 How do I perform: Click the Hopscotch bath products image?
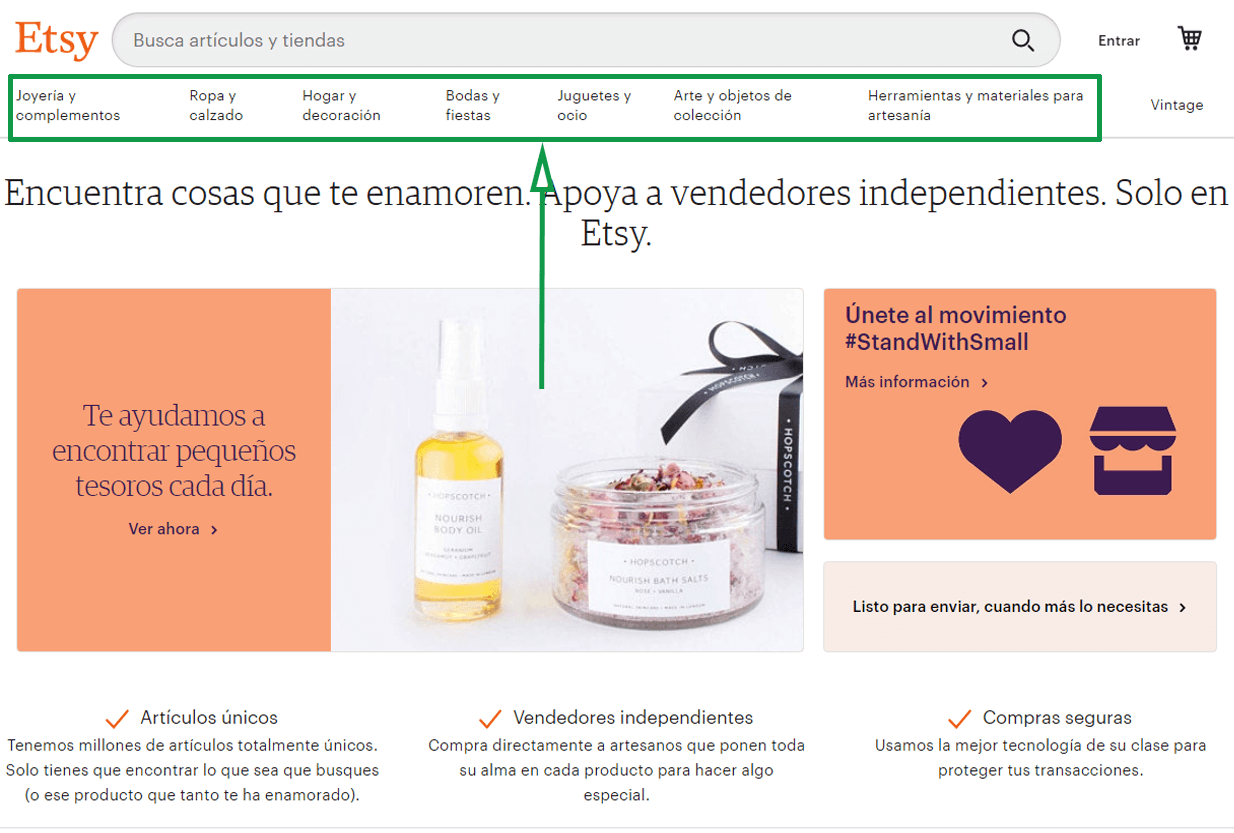point(567,470)
